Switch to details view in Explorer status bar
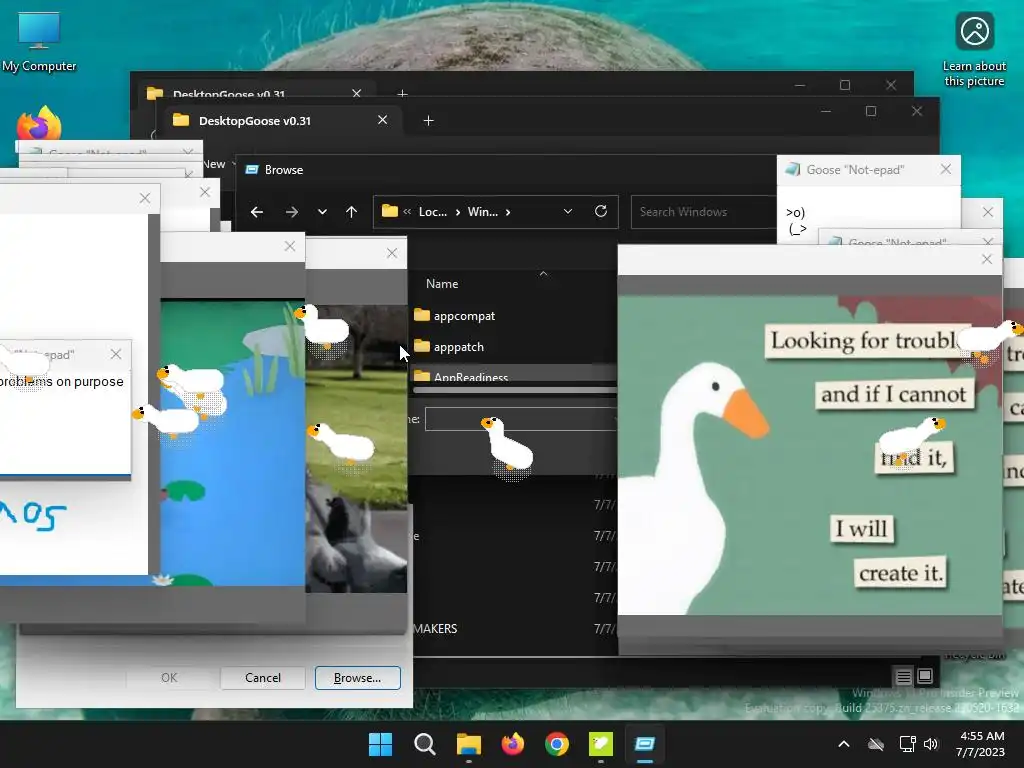This screenshot has width=1024, height=768. coord(903,676)
